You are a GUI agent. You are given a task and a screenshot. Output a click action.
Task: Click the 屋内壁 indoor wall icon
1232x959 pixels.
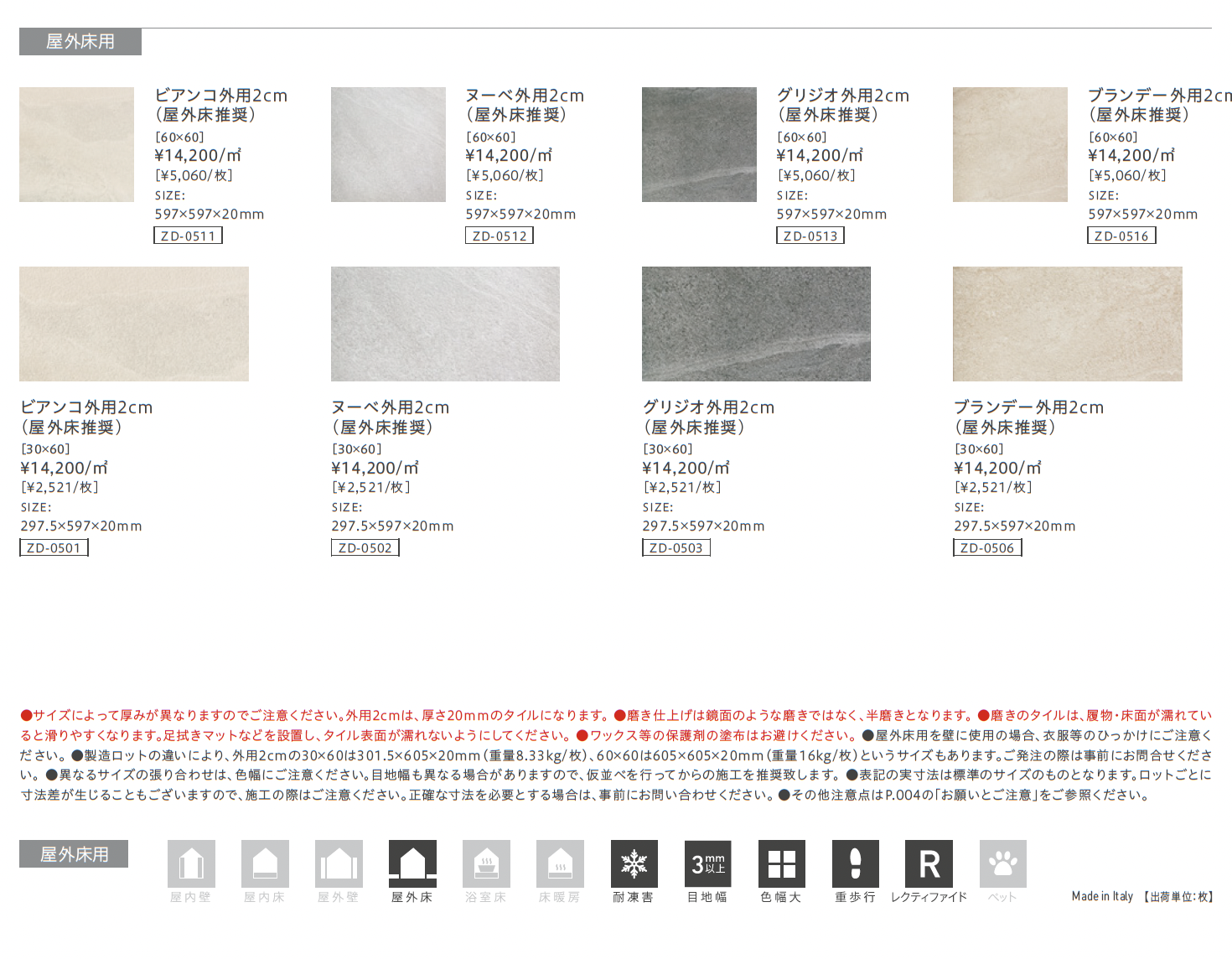click(x=191, y=863)
